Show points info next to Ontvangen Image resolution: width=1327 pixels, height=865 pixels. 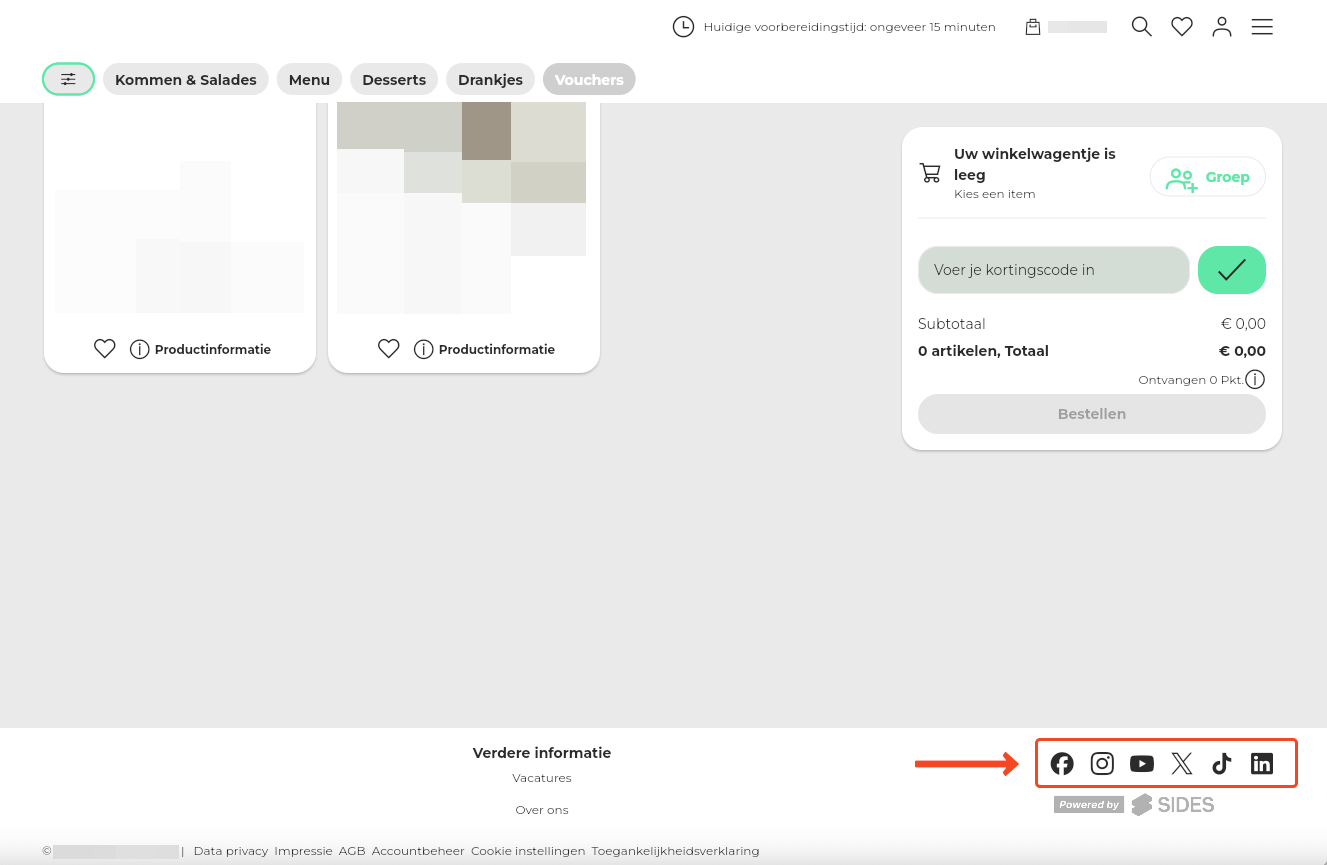click(x=1255, y=380)
